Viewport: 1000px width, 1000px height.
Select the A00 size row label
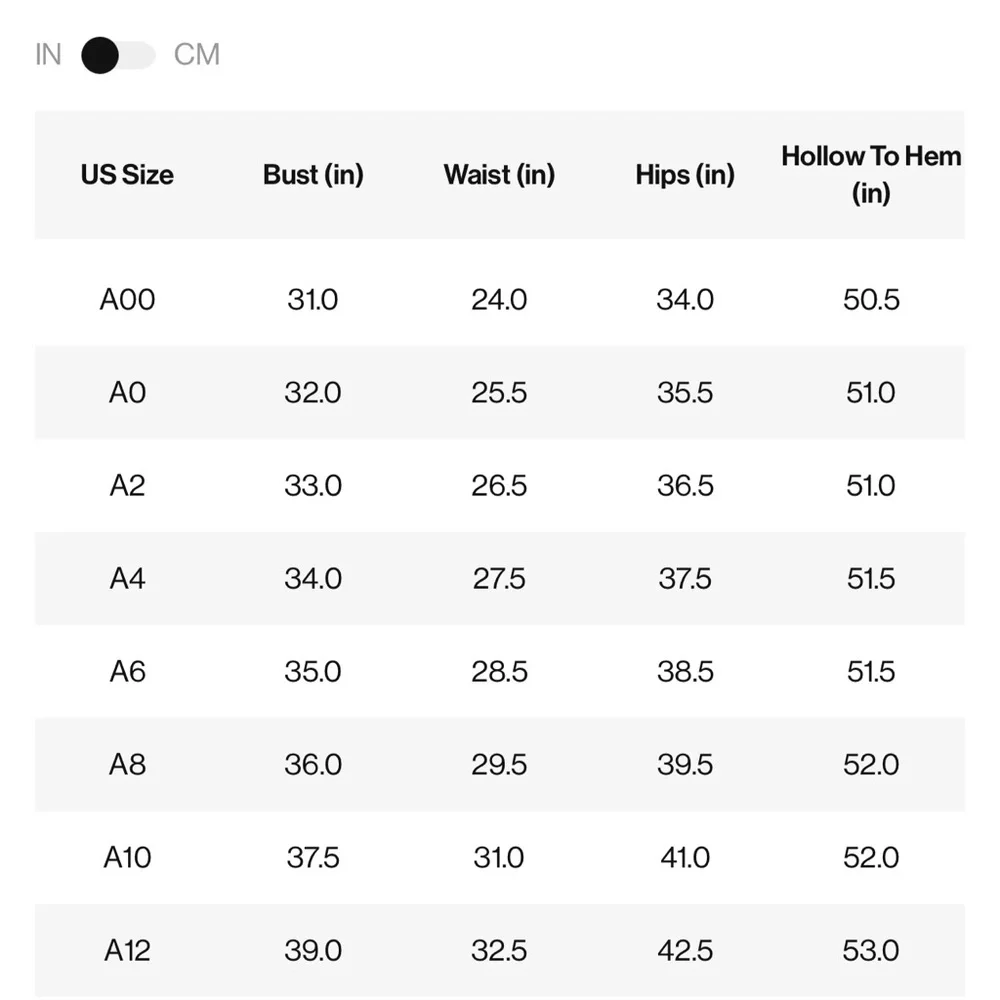click(128, 300)
